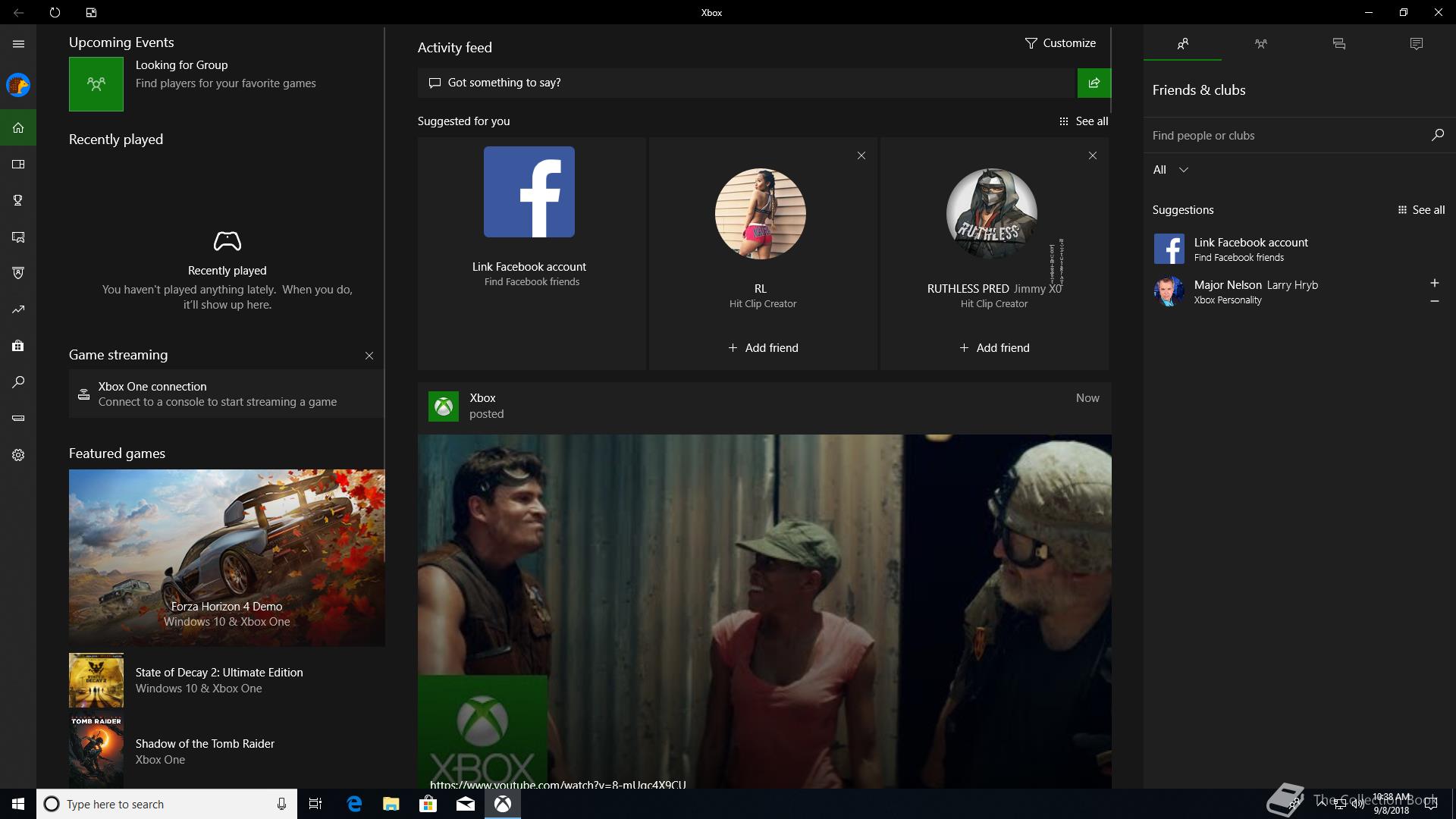The image size is (1456, 819).
Task: Click See all in Friends Suggestions
Action: [1421, 210]
